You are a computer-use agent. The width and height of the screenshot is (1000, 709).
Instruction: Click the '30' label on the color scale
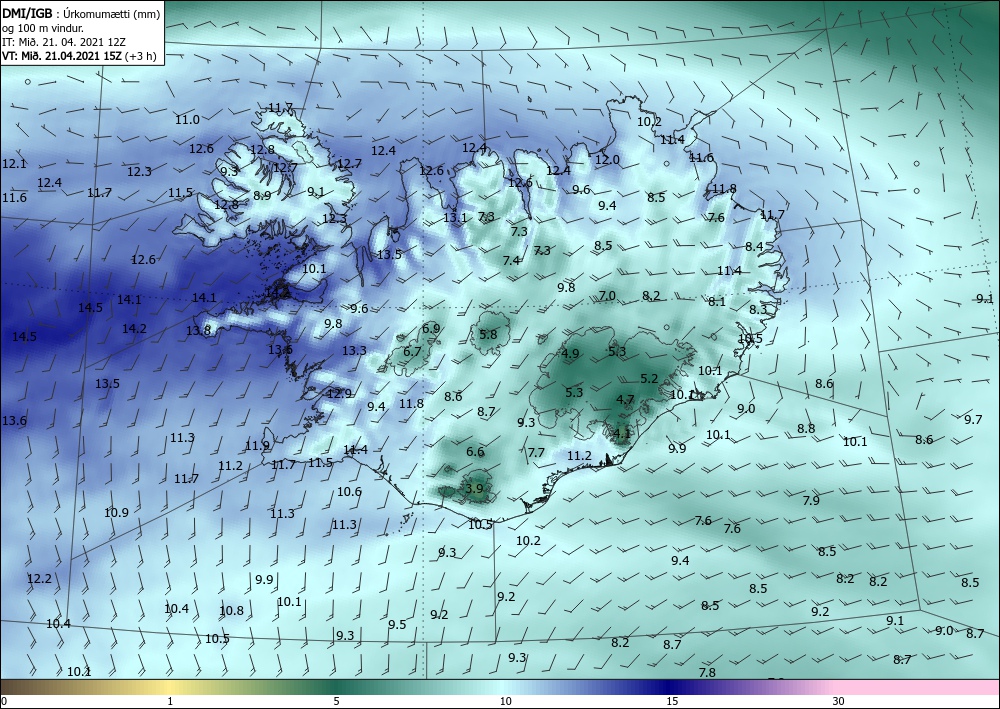[x=839, y=701]
